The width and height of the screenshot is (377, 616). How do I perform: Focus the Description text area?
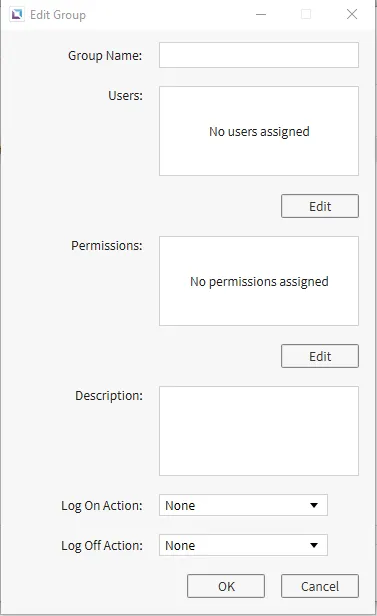point(259,431)
